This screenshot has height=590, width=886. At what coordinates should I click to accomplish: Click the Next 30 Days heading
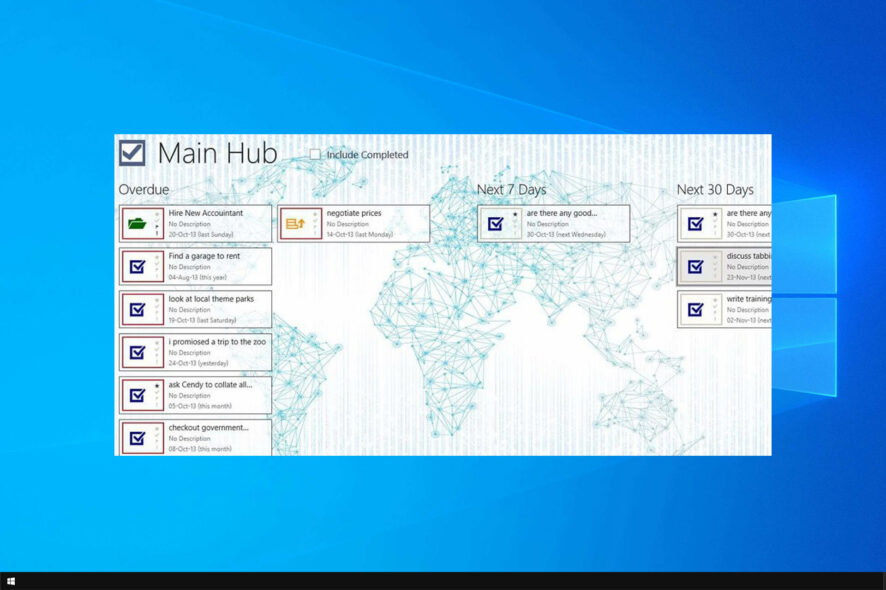pos(715,190)
